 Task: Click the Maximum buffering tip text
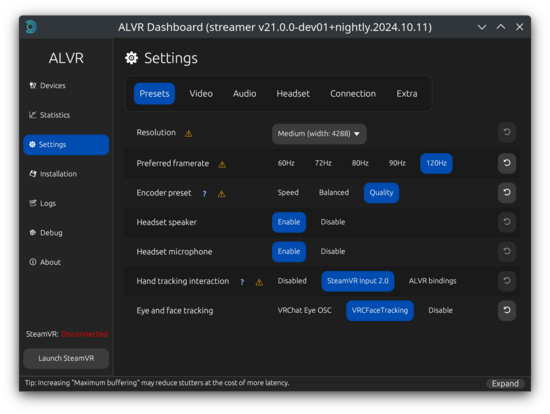[x=157, y=383]
